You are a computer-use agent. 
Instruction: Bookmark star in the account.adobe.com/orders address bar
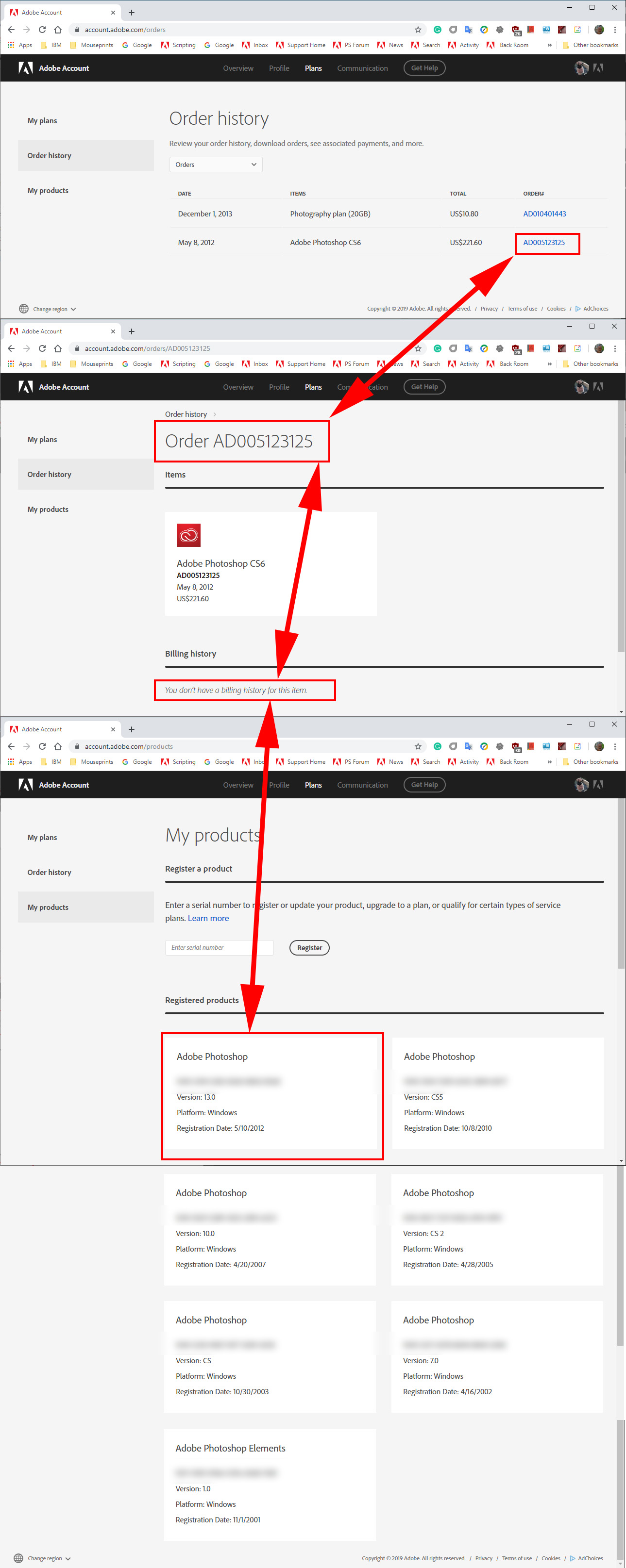418,29
